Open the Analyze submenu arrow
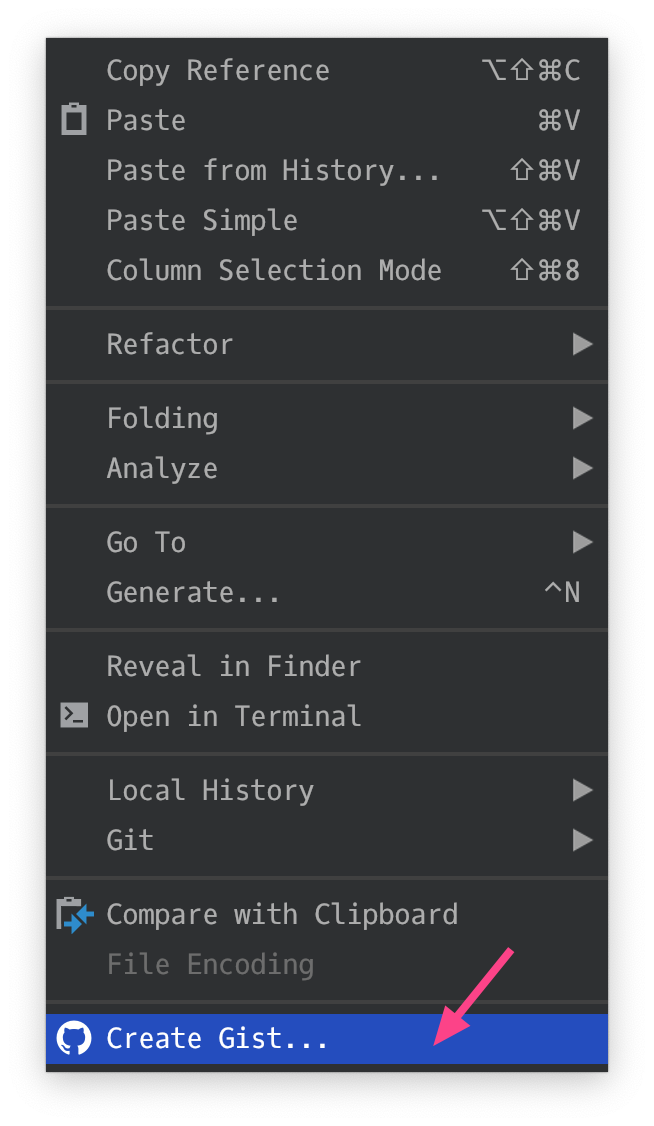 pos(582,468)
